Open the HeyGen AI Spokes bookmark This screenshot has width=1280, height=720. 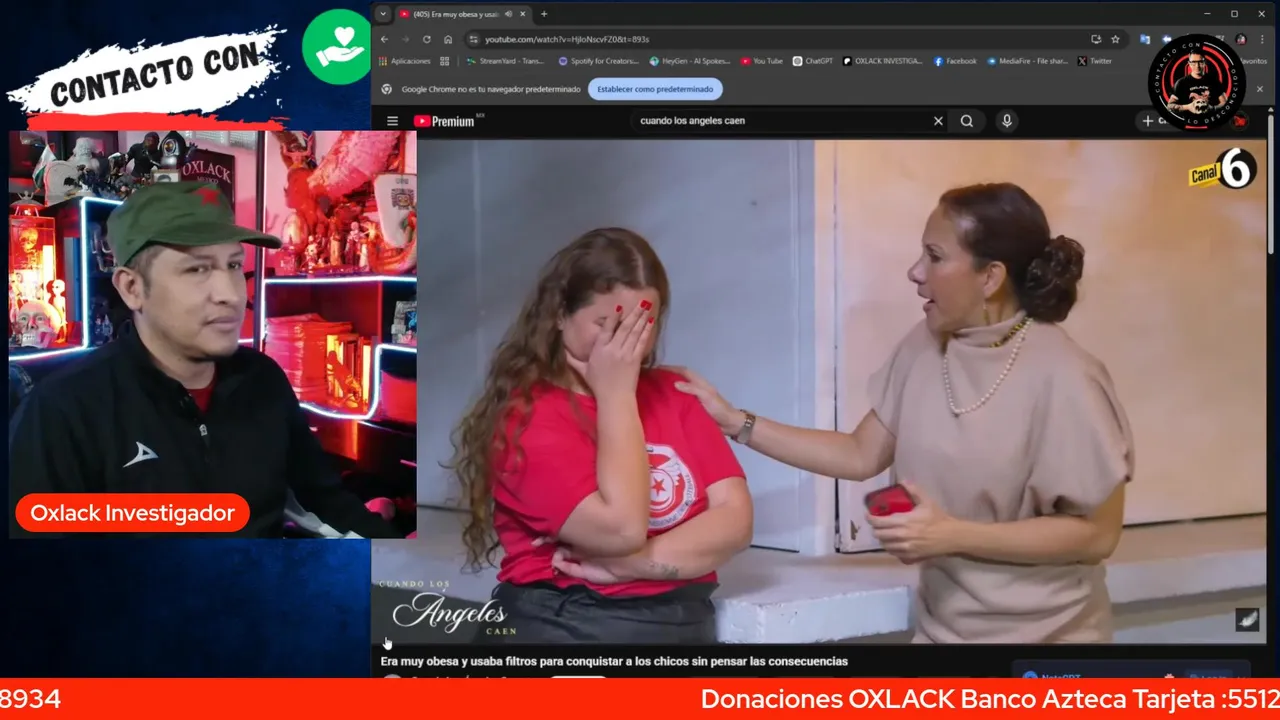coord(689,61)
